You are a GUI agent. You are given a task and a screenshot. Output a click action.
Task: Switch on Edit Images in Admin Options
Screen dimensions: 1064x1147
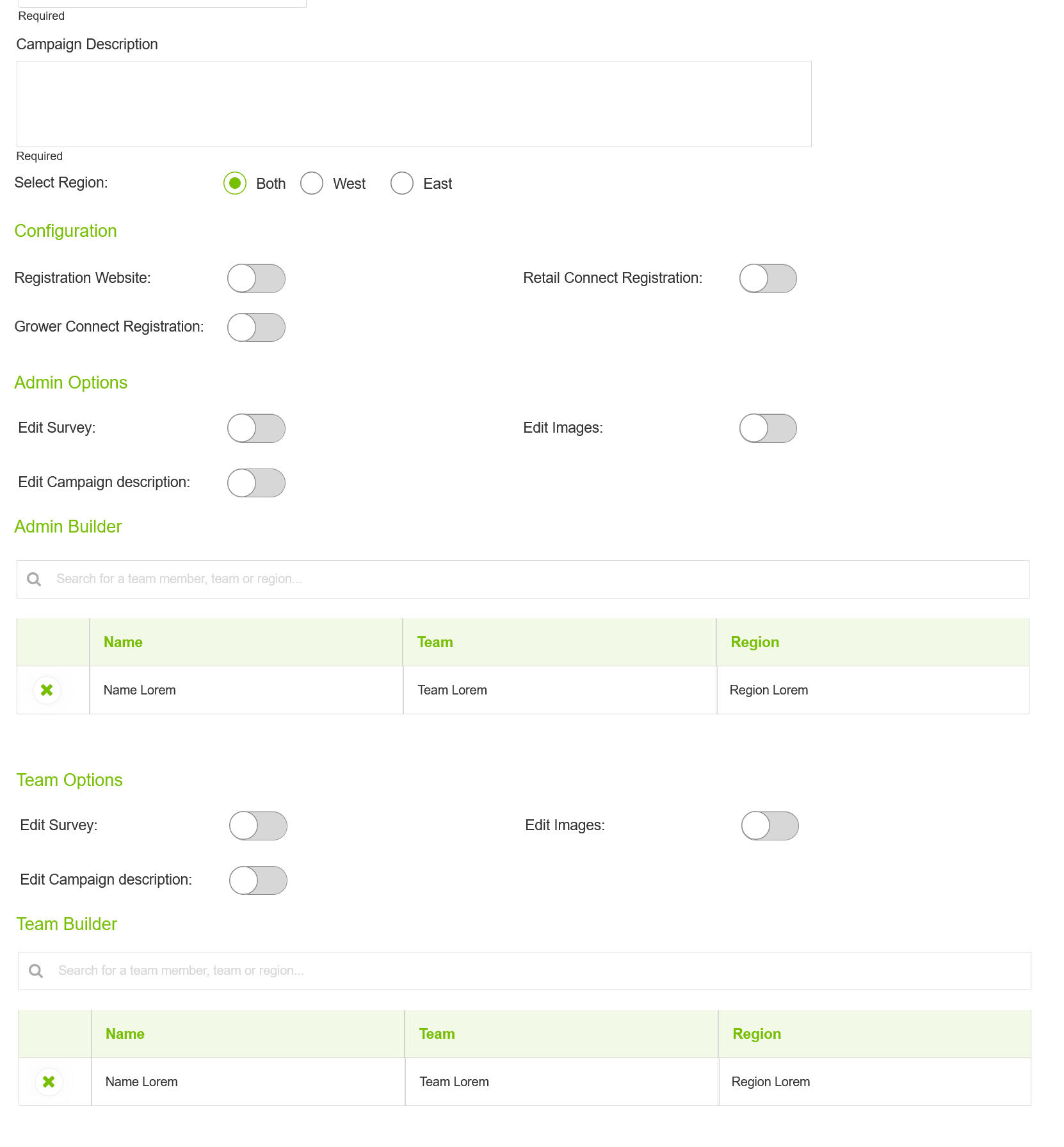pos(768,428)
